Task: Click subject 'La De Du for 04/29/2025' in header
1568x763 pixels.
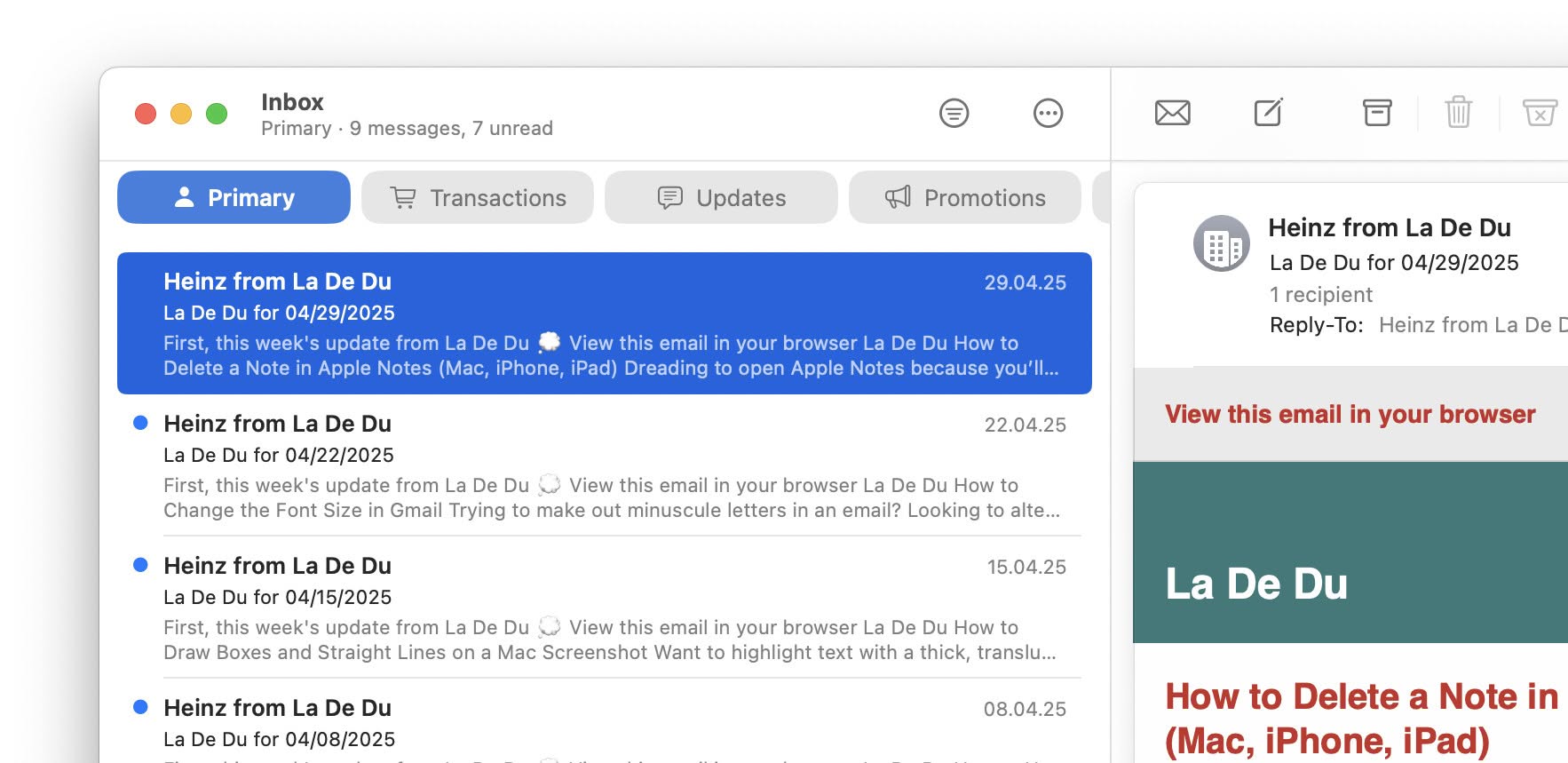Action: click(x=1394, y=263)
